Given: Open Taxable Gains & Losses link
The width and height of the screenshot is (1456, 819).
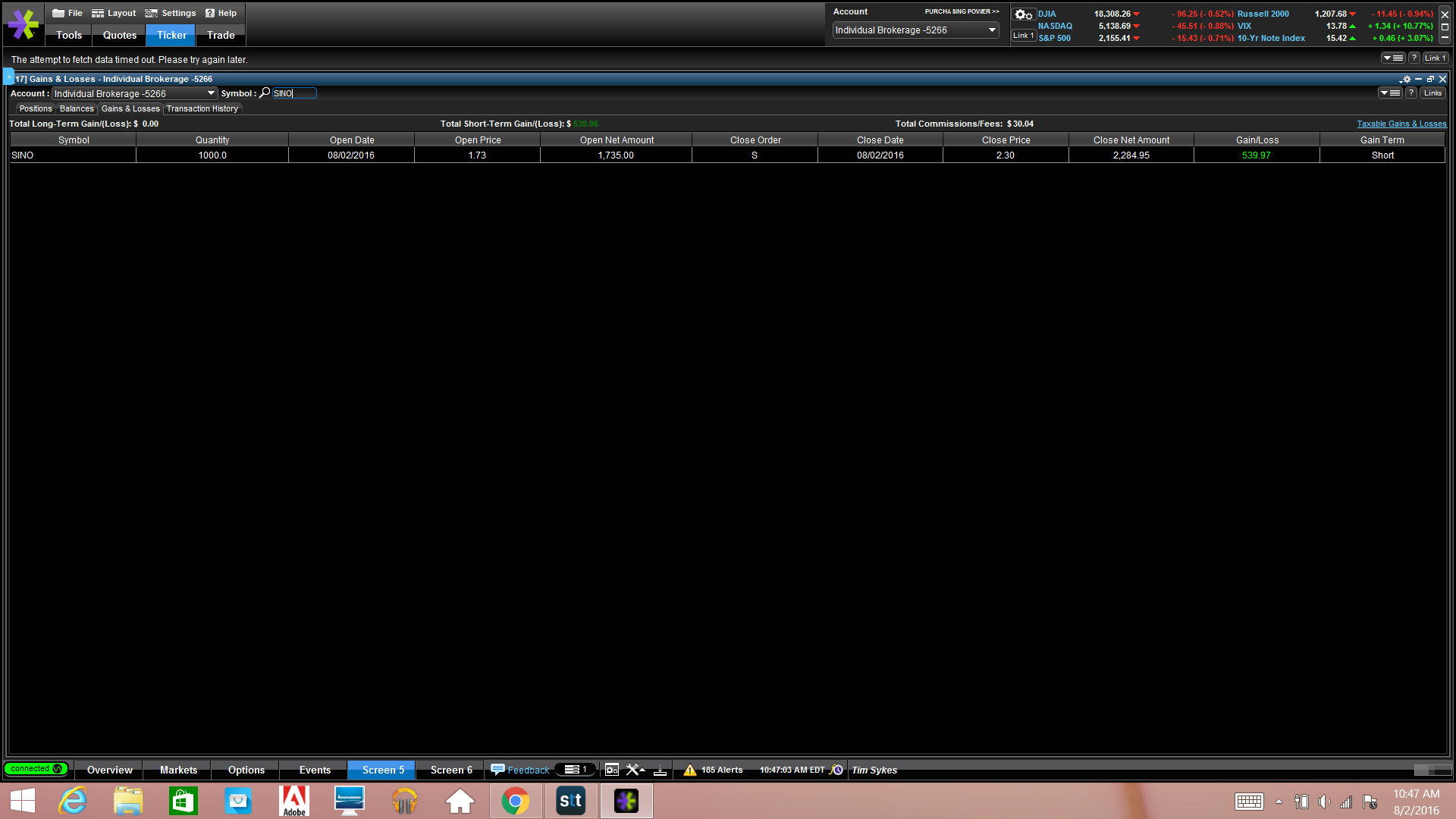Looking at the screenshot, I should coord(1401,124).
